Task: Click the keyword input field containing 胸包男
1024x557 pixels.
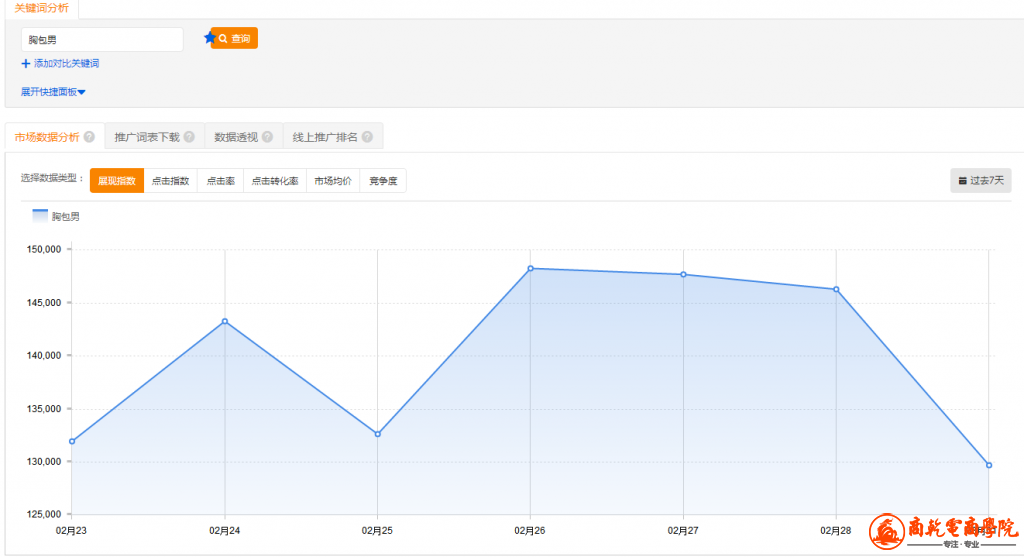Action: click(x=101, y=39)
